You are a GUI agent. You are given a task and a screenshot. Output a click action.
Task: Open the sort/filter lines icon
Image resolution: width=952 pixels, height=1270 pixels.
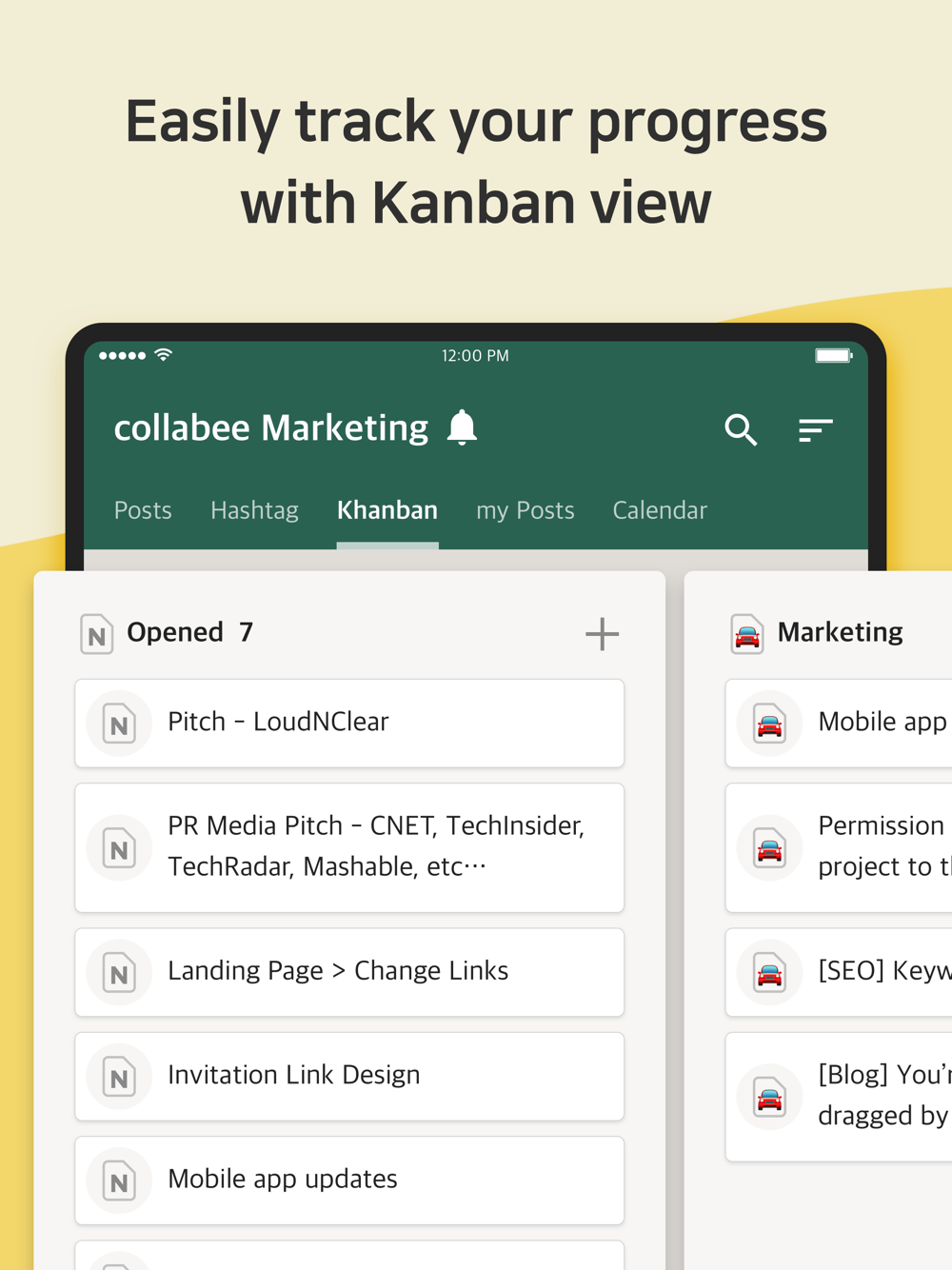(x=816, y=430)
